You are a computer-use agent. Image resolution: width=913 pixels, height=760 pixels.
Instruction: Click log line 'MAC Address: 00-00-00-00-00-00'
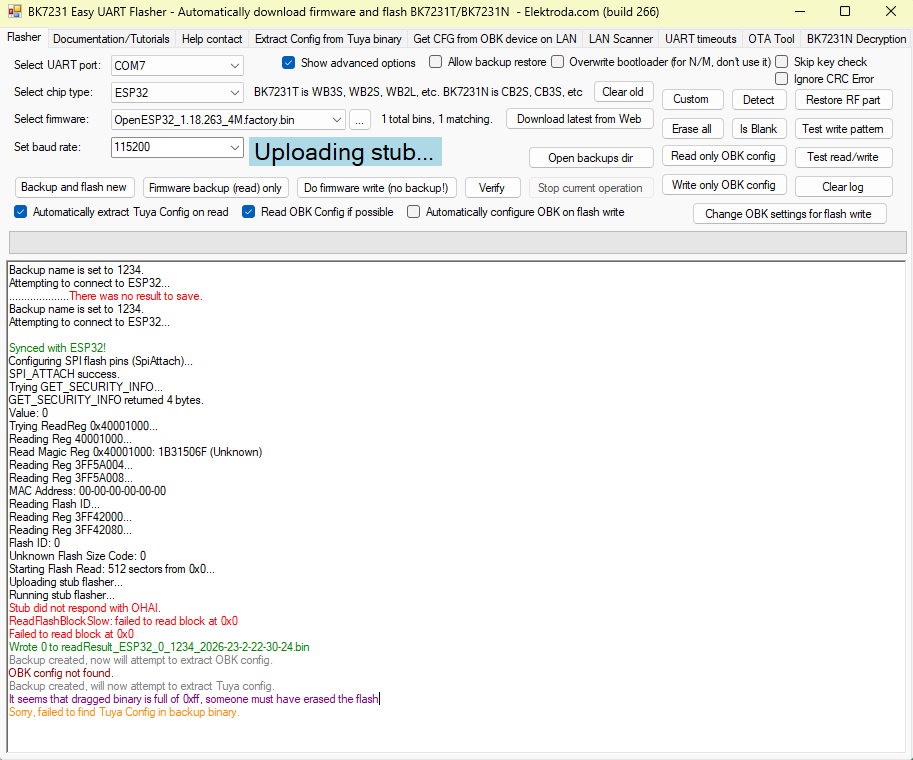(x=87, y=491)
